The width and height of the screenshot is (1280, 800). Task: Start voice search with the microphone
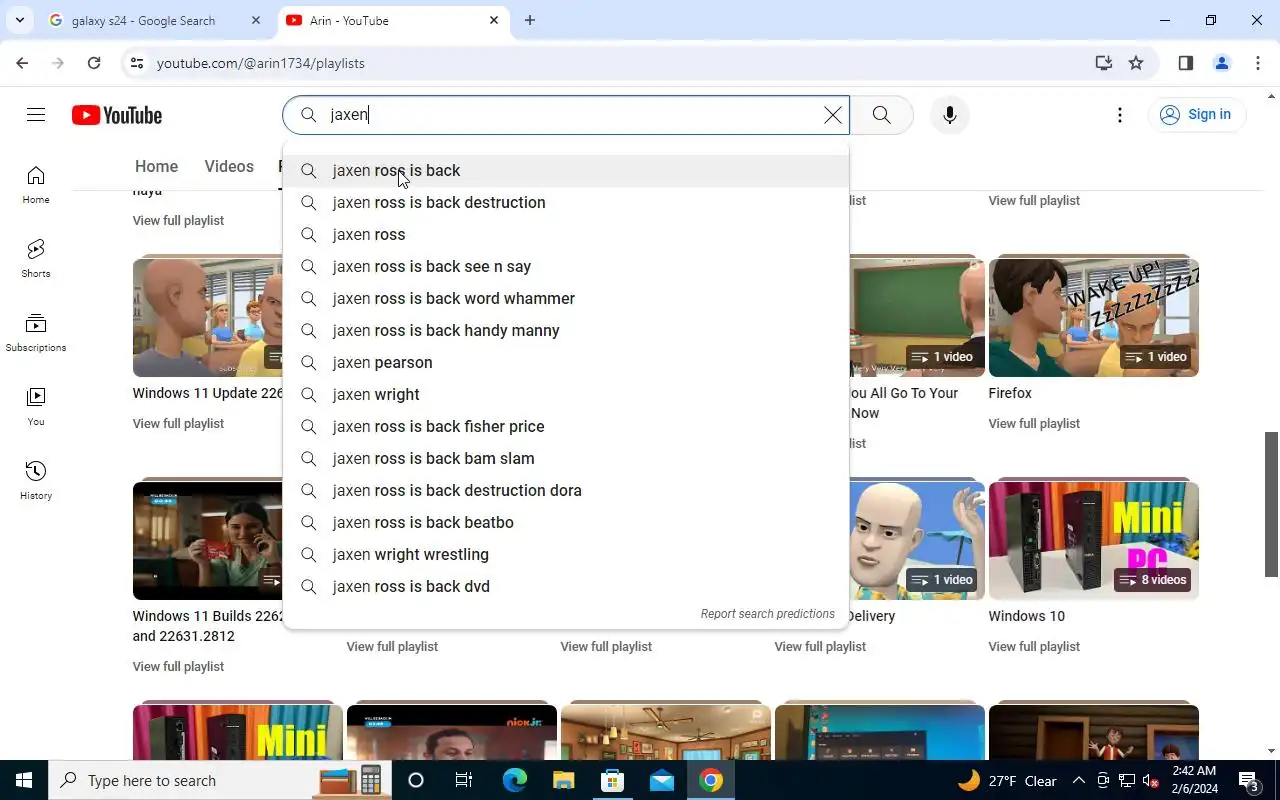tap(950, 115)
